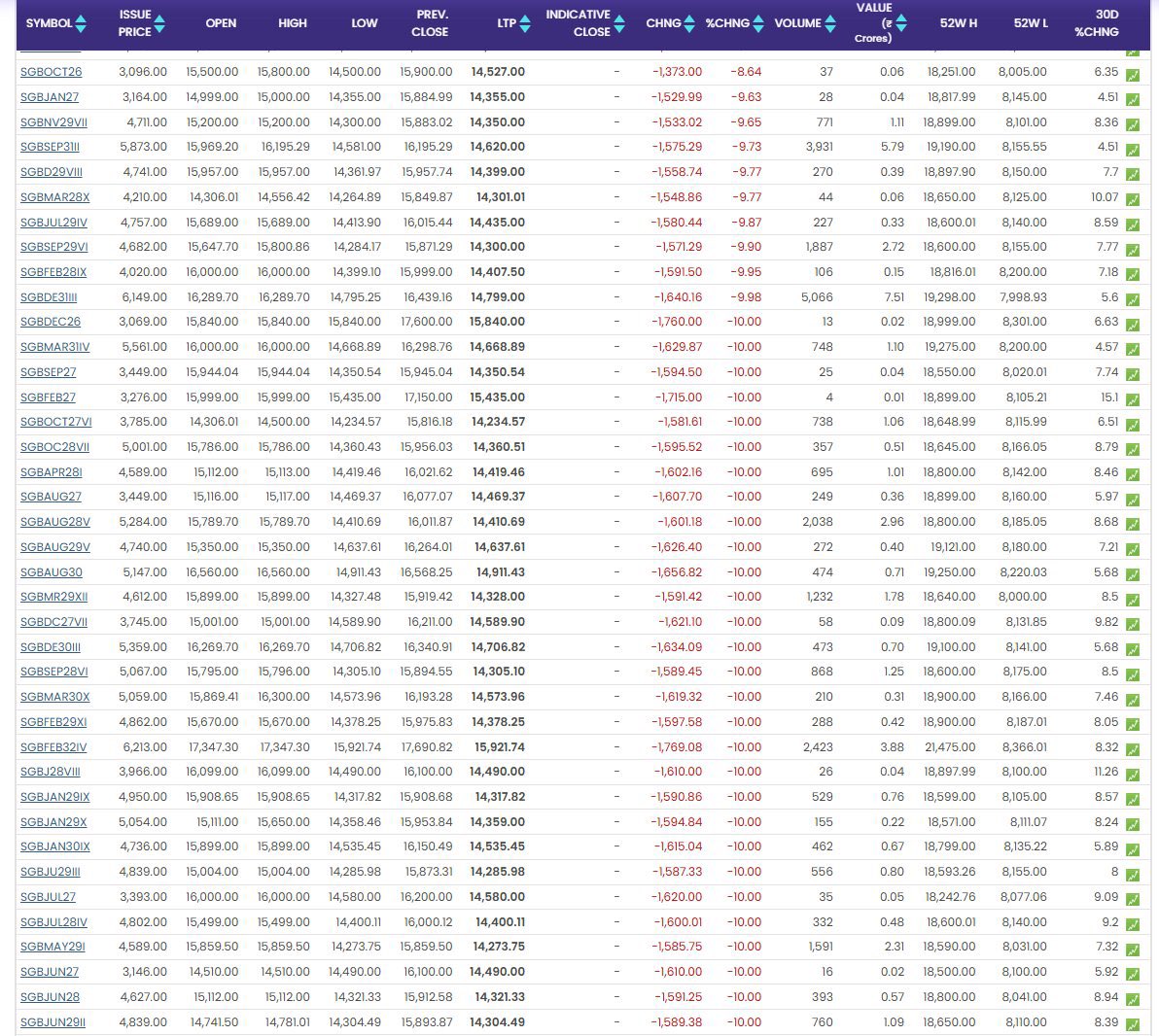Open chart icon for SGBFEB27 row
This screenshot has width=1159, height=1036.
click(x=1133, y=400)
